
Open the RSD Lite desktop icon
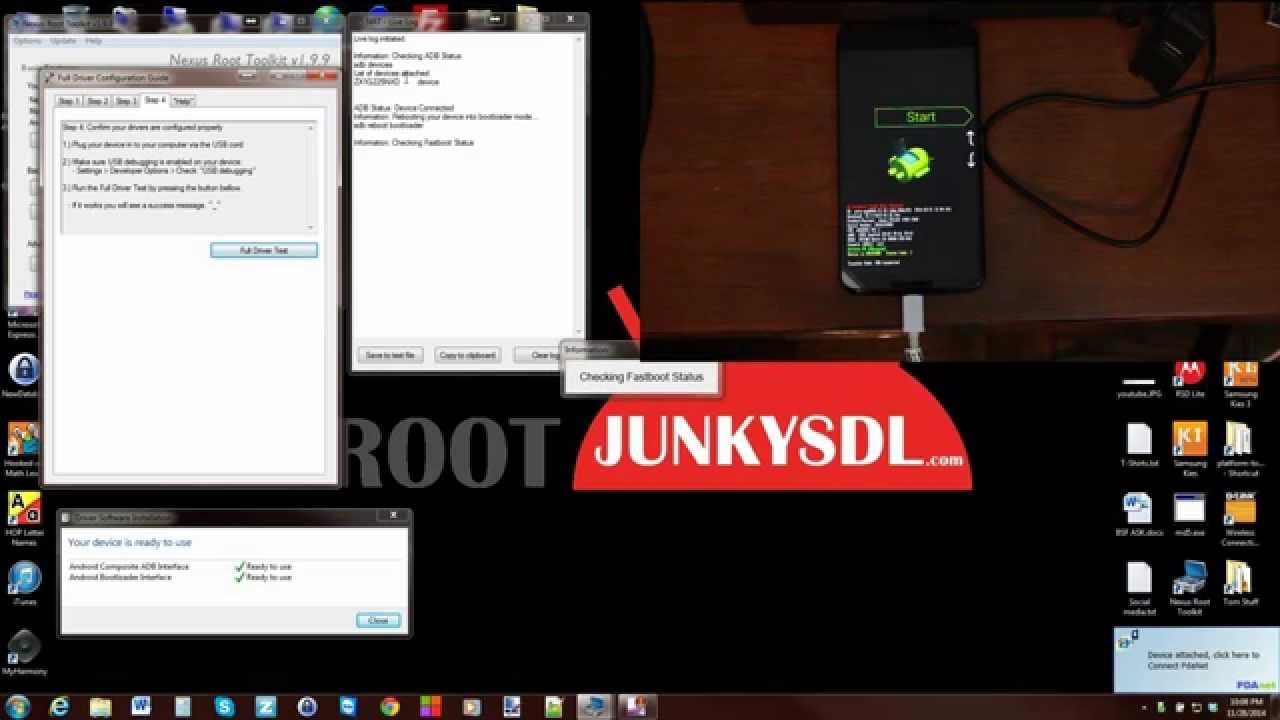point(1189,379)
